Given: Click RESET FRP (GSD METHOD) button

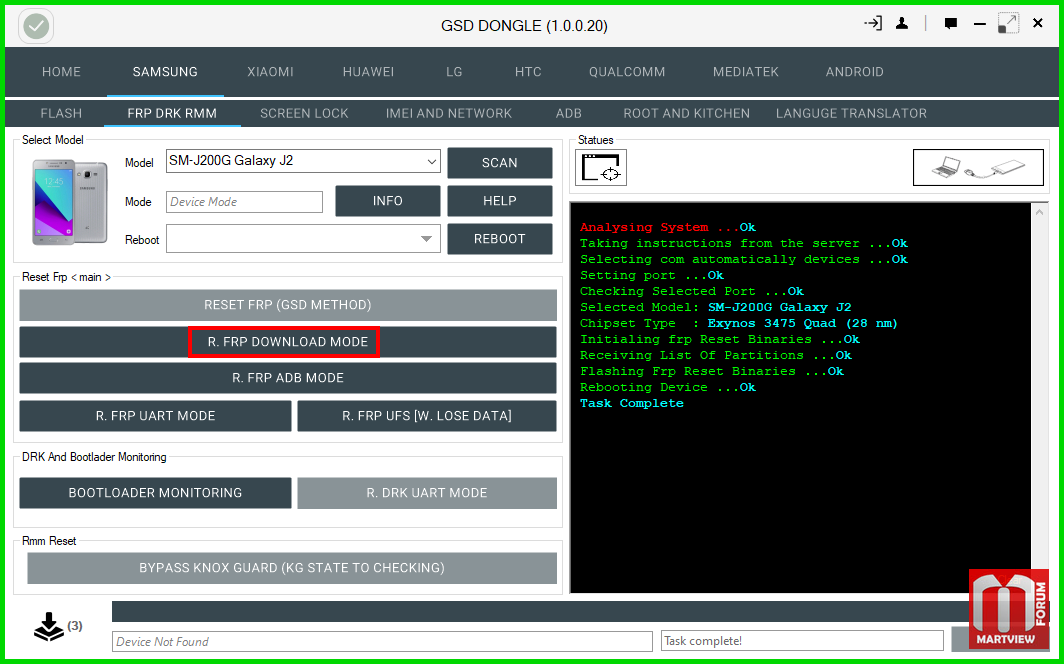Looking at the screenshot, I should (288, 305).
